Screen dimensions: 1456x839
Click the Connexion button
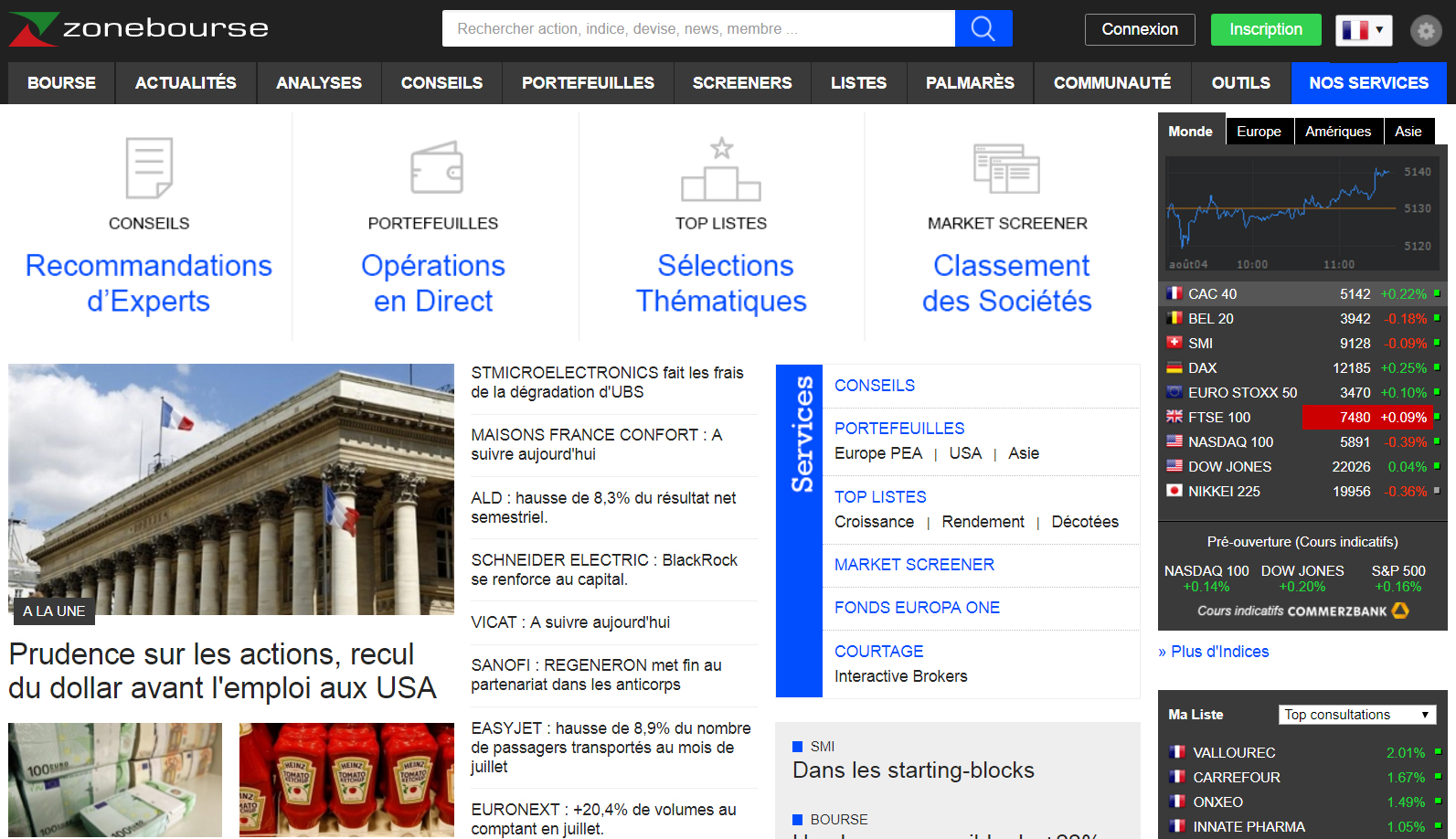[1140, 29]
